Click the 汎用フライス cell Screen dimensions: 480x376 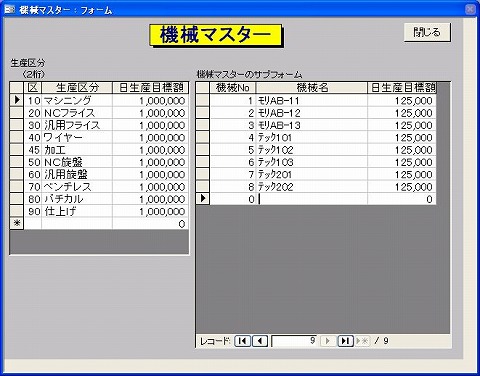point(77,125)
